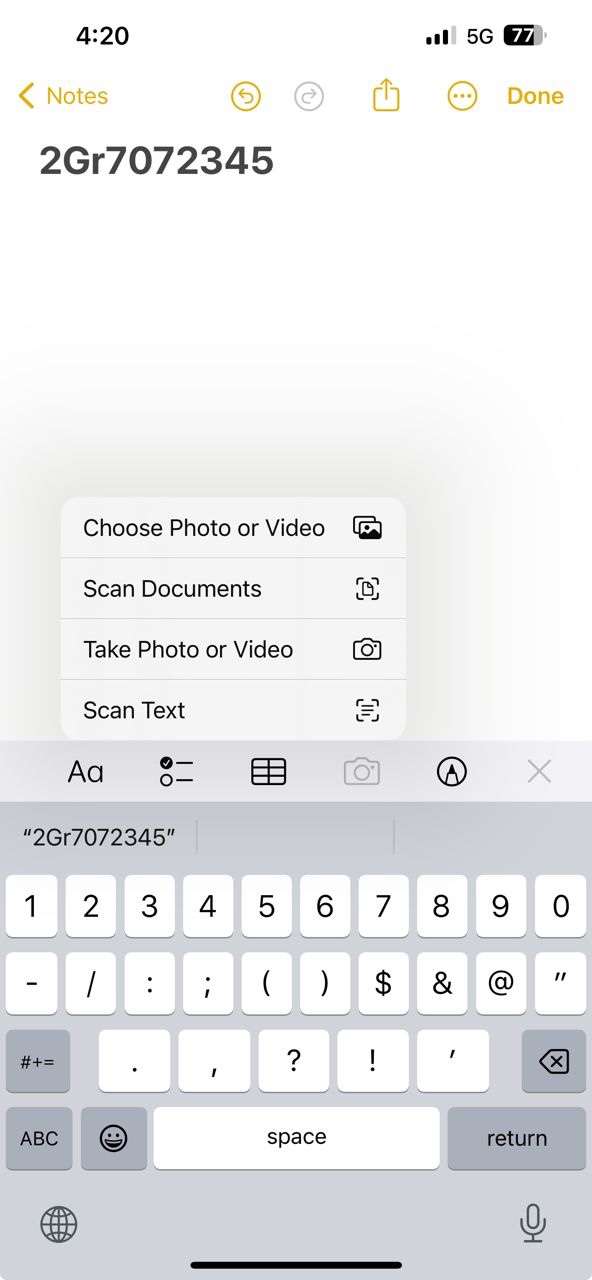The width and height of the screenshot is (592, 1280).
Task: Tap the "2Gr7072345" keyboard suggestion
Action: (99, 837)
